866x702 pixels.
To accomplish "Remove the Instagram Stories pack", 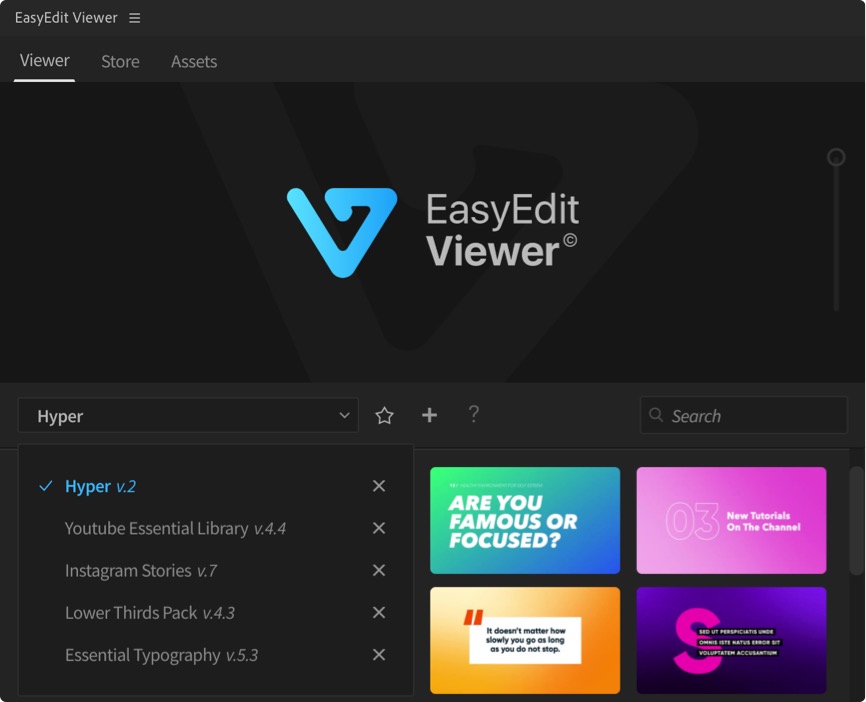I will click(379, 570).
